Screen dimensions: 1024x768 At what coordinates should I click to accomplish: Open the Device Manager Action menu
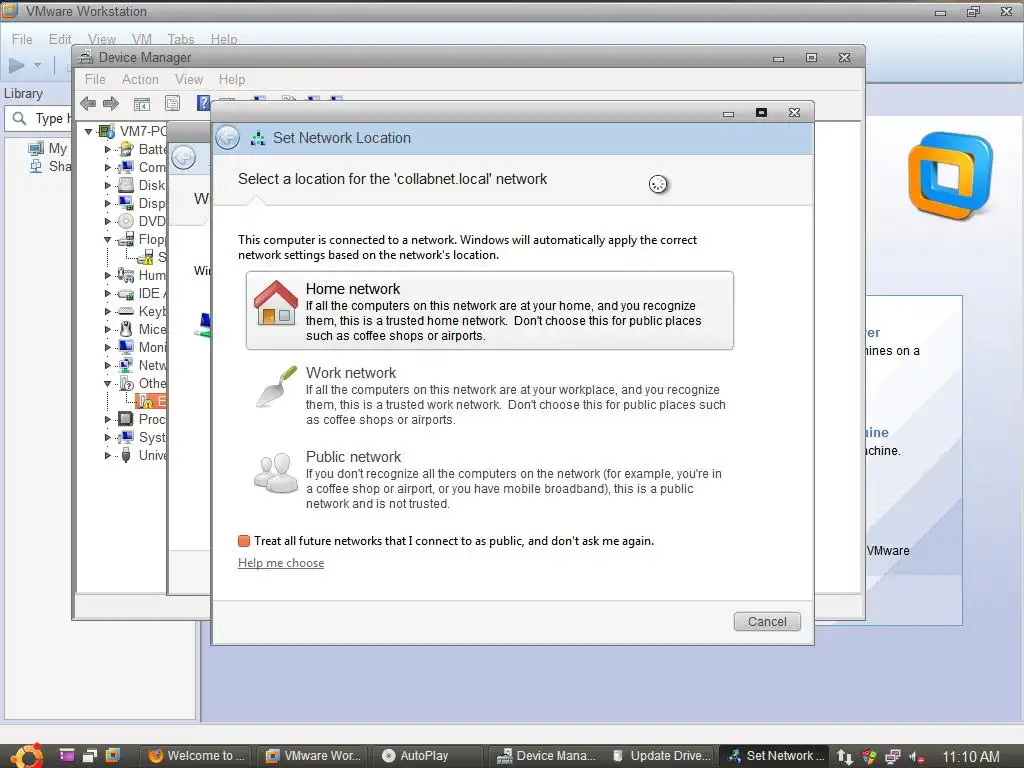[x=140, y=79]
